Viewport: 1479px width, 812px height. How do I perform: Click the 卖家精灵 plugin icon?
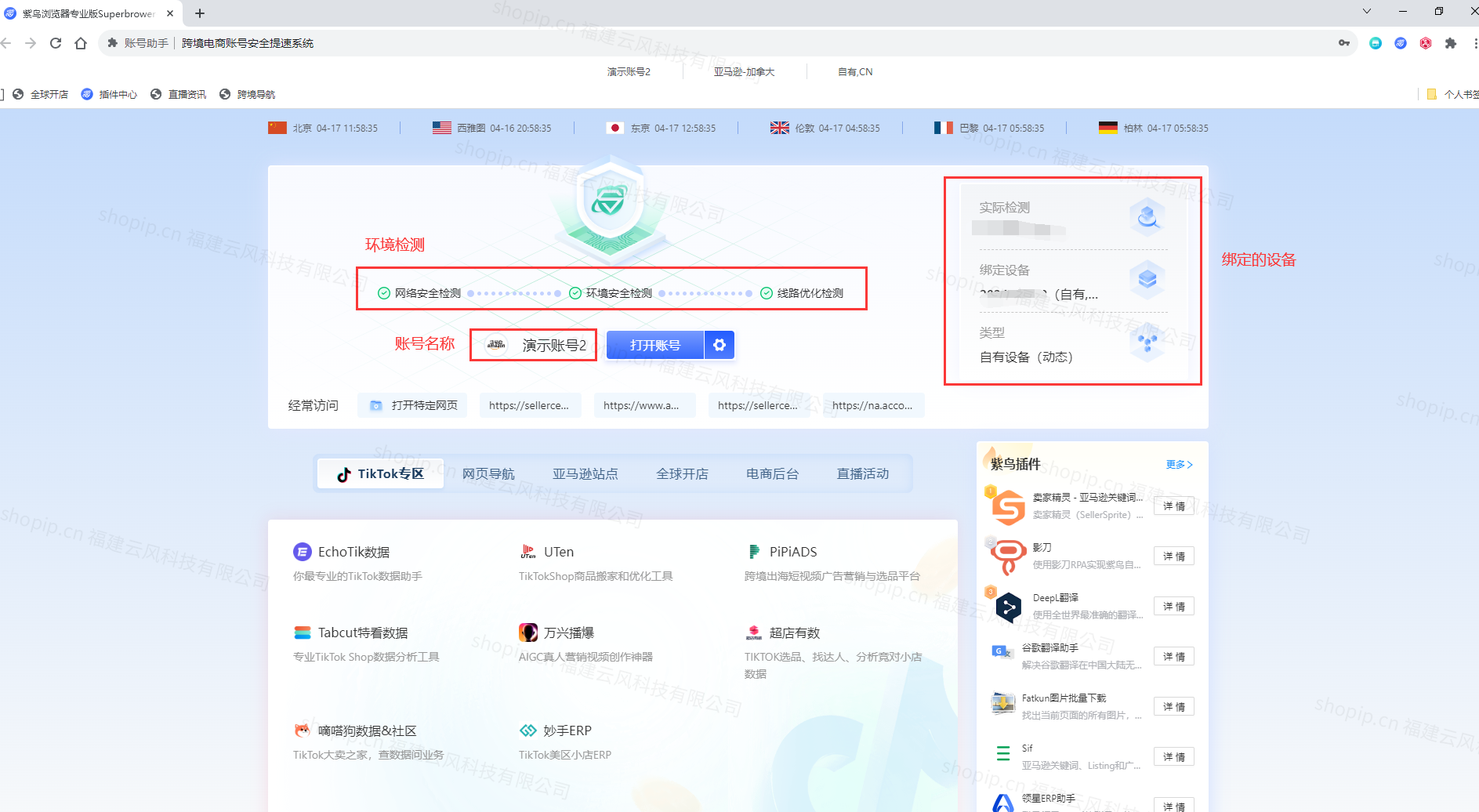point(1008,507)
